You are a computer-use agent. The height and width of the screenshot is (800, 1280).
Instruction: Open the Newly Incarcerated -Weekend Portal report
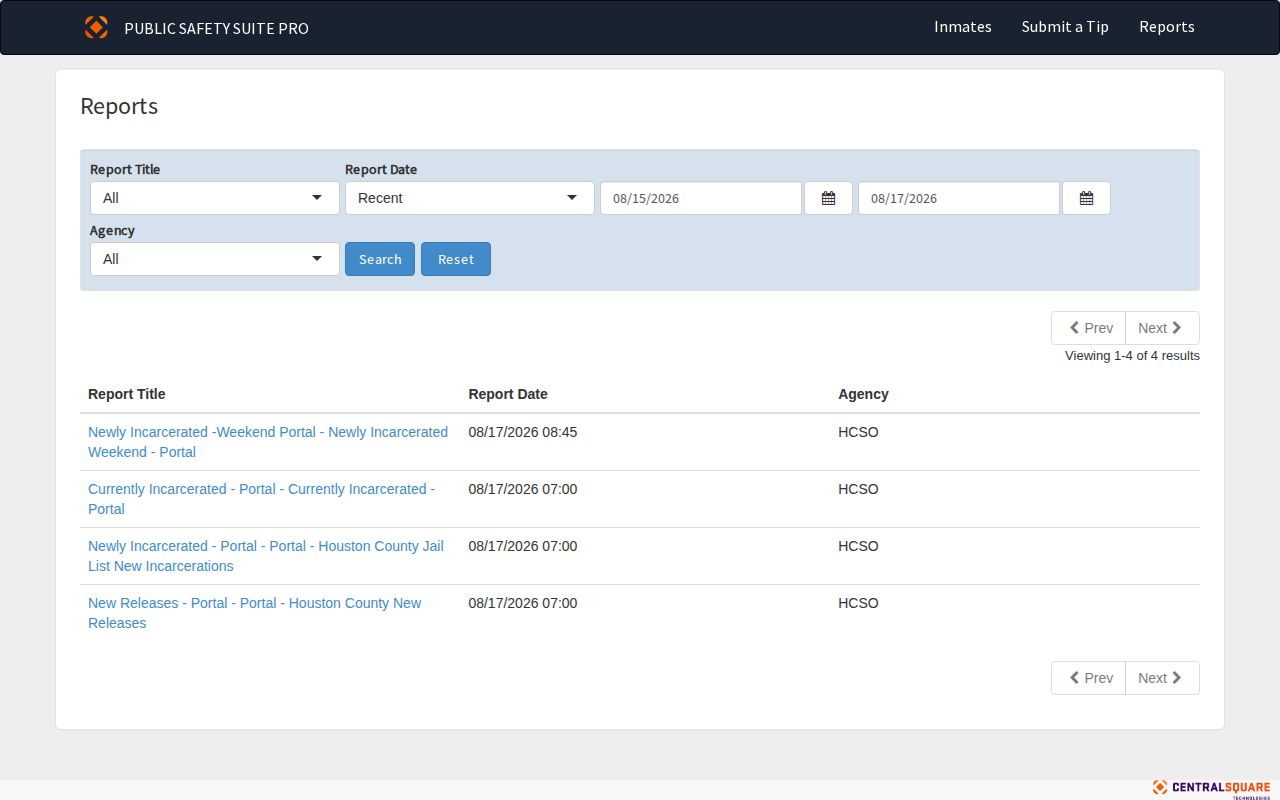(x=268, y=442)
